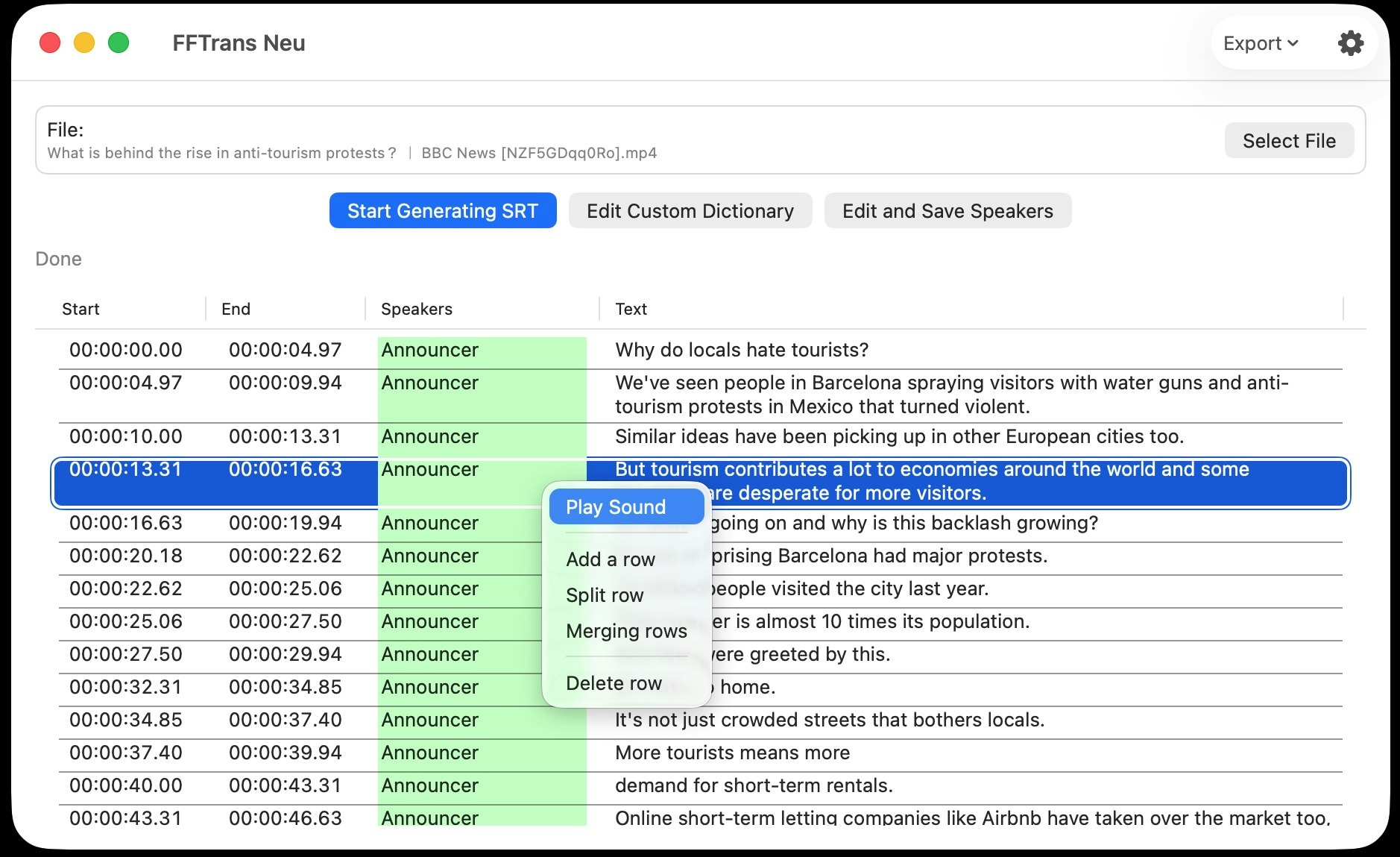Click highlighted end time 00:00:16.63
Screen dimensions: 1400x857
[286, 469]
